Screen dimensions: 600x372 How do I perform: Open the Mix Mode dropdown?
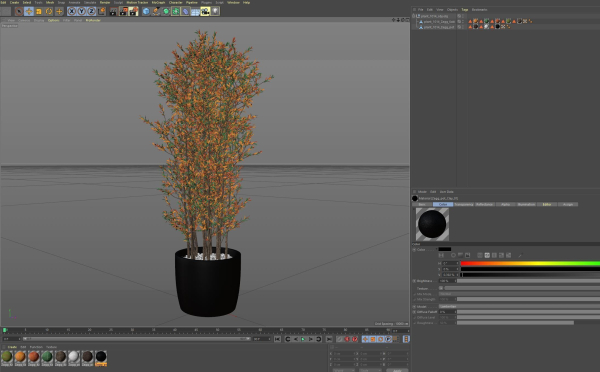pyautogui.click(x=519, y=294)
